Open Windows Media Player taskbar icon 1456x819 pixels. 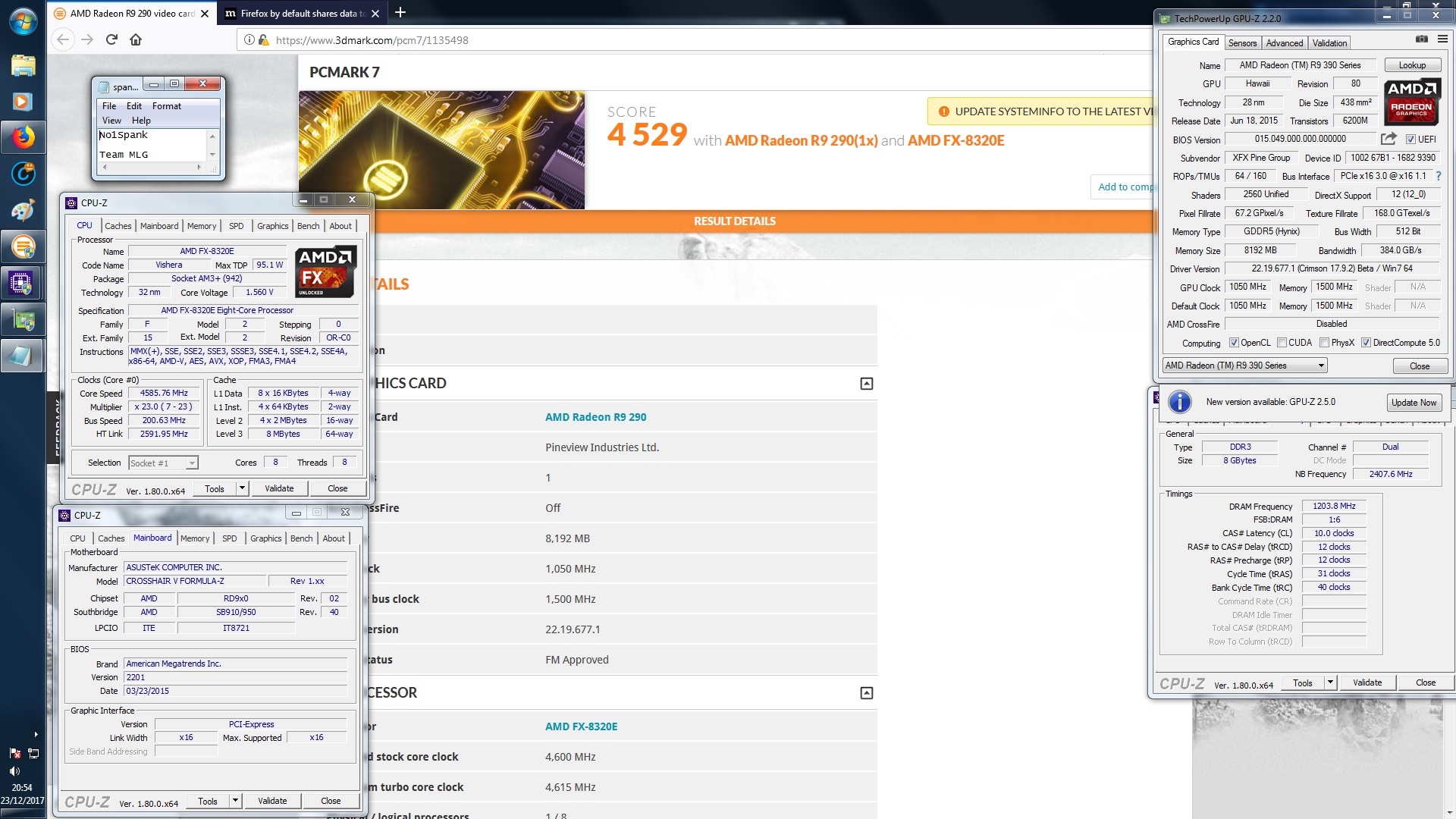click(x=23, y=101)
